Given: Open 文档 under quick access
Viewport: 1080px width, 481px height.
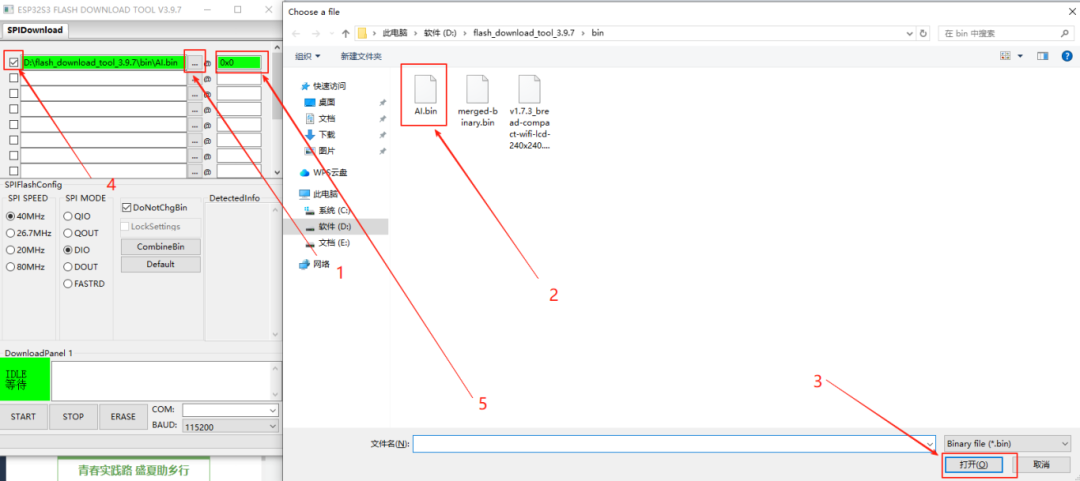Looking at the screenshot, I should (320, 119).
